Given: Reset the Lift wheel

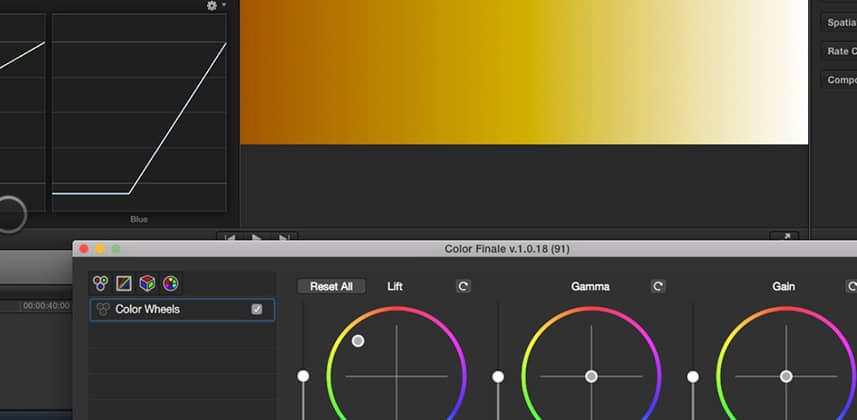Looking at the screenshot, I should (x=463, y=286).
